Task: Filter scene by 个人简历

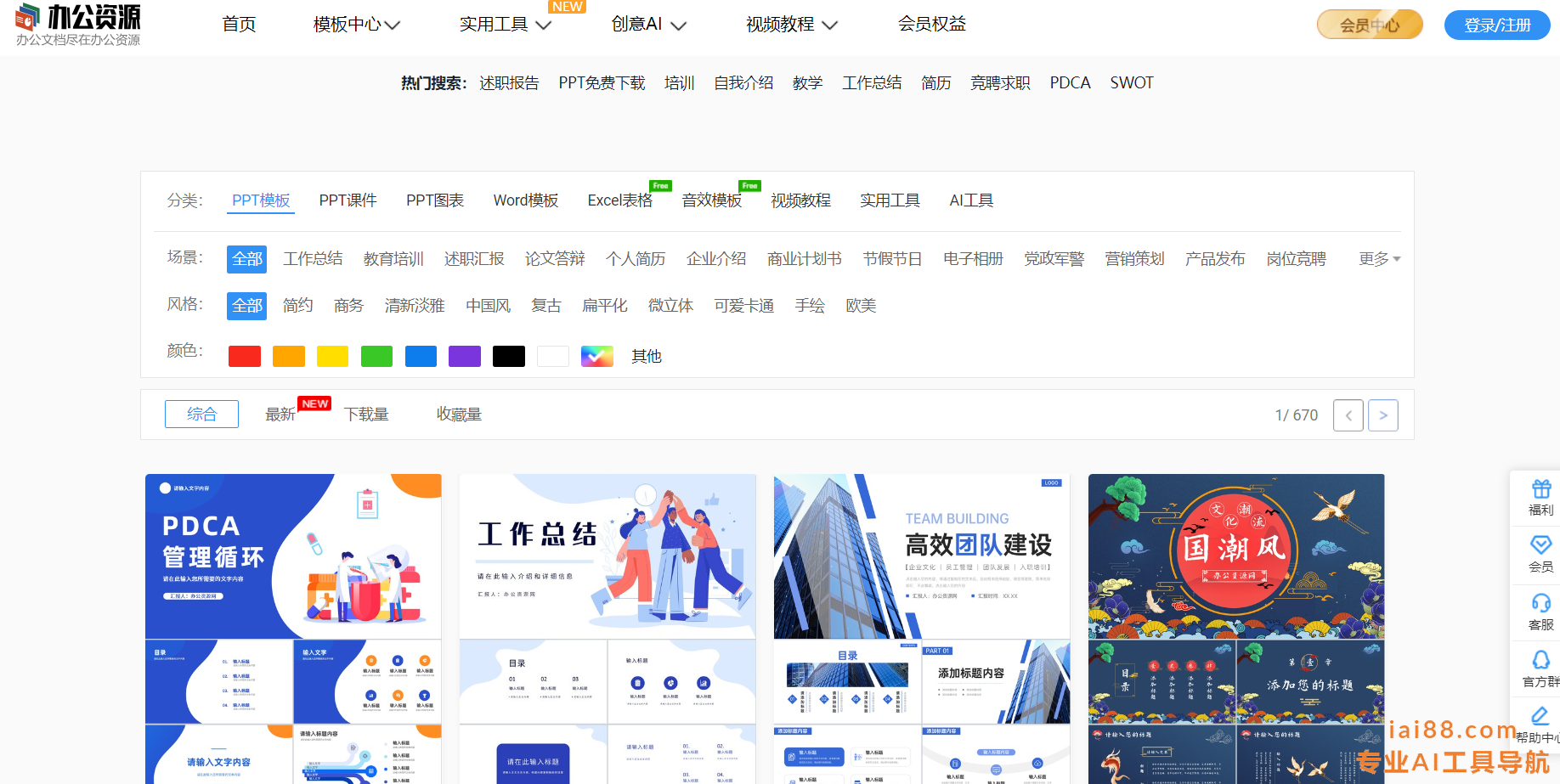Action: point(636,259)
